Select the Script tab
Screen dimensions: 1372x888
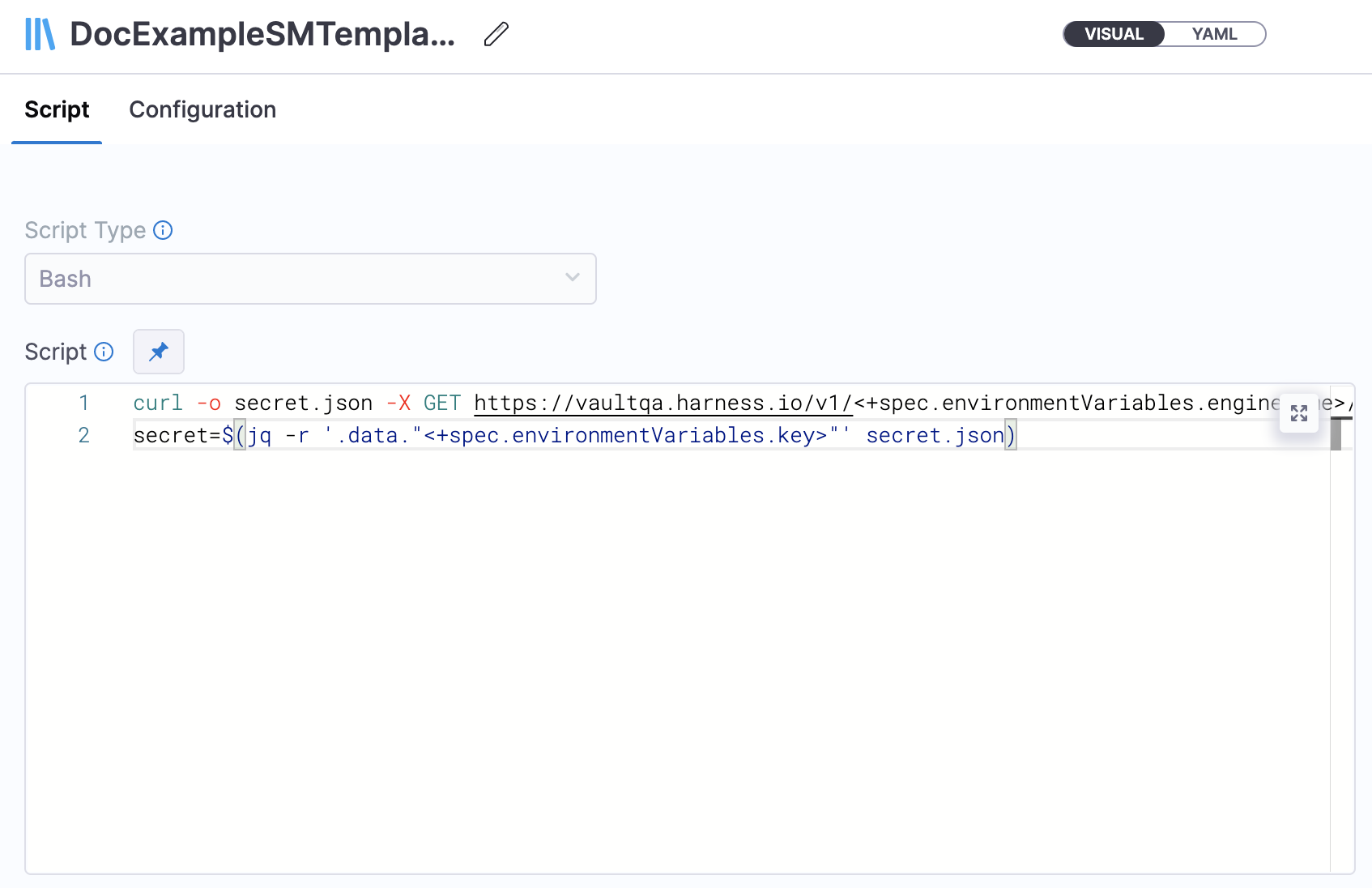click(57, 110)
